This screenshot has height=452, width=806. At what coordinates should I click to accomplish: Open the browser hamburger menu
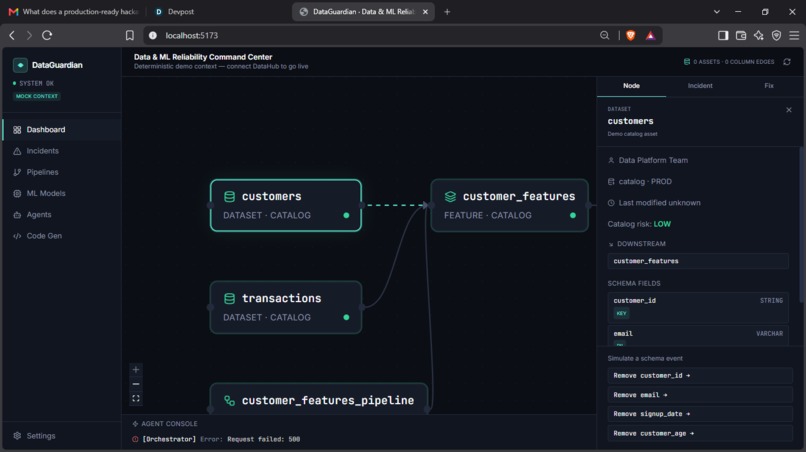tap(794, 35)
